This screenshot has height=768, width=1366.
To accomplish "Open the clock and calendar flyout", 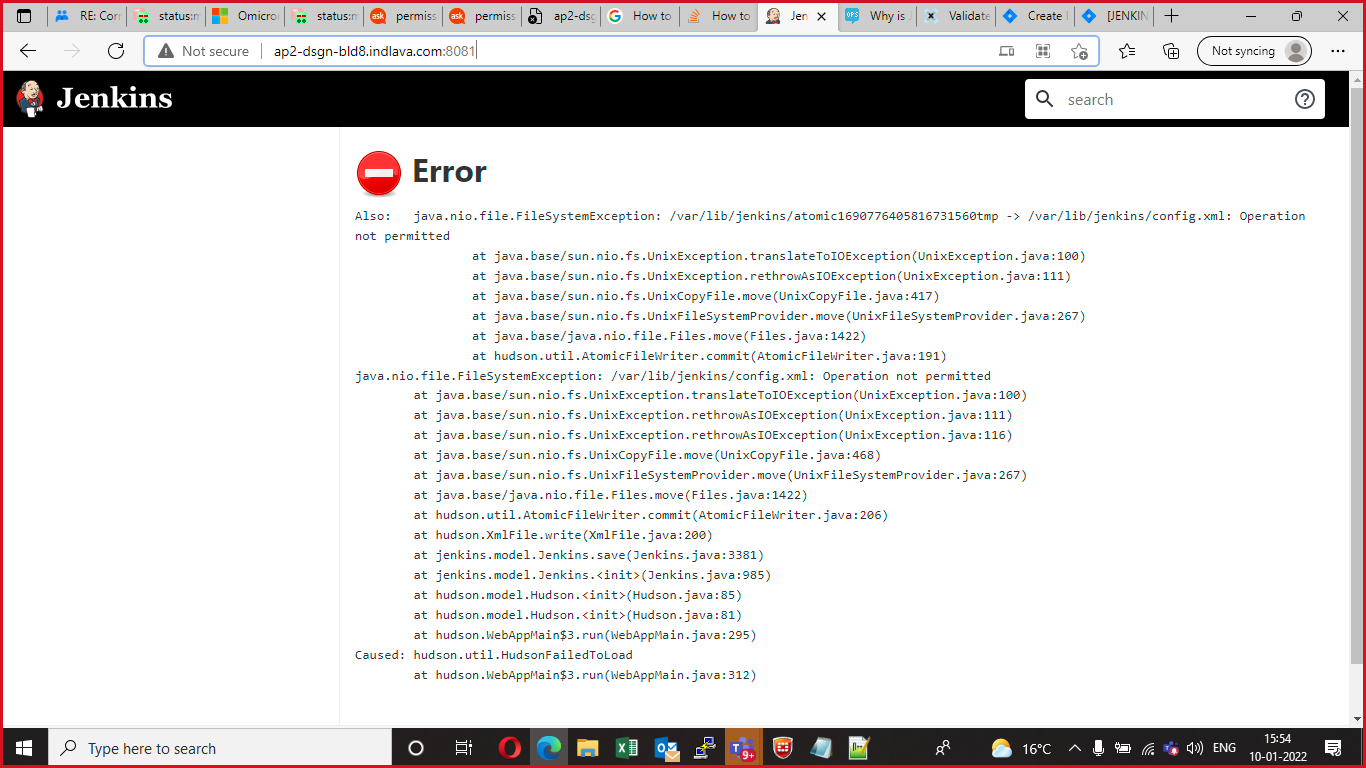I will pyautogui.click(x=1277, y=748).
